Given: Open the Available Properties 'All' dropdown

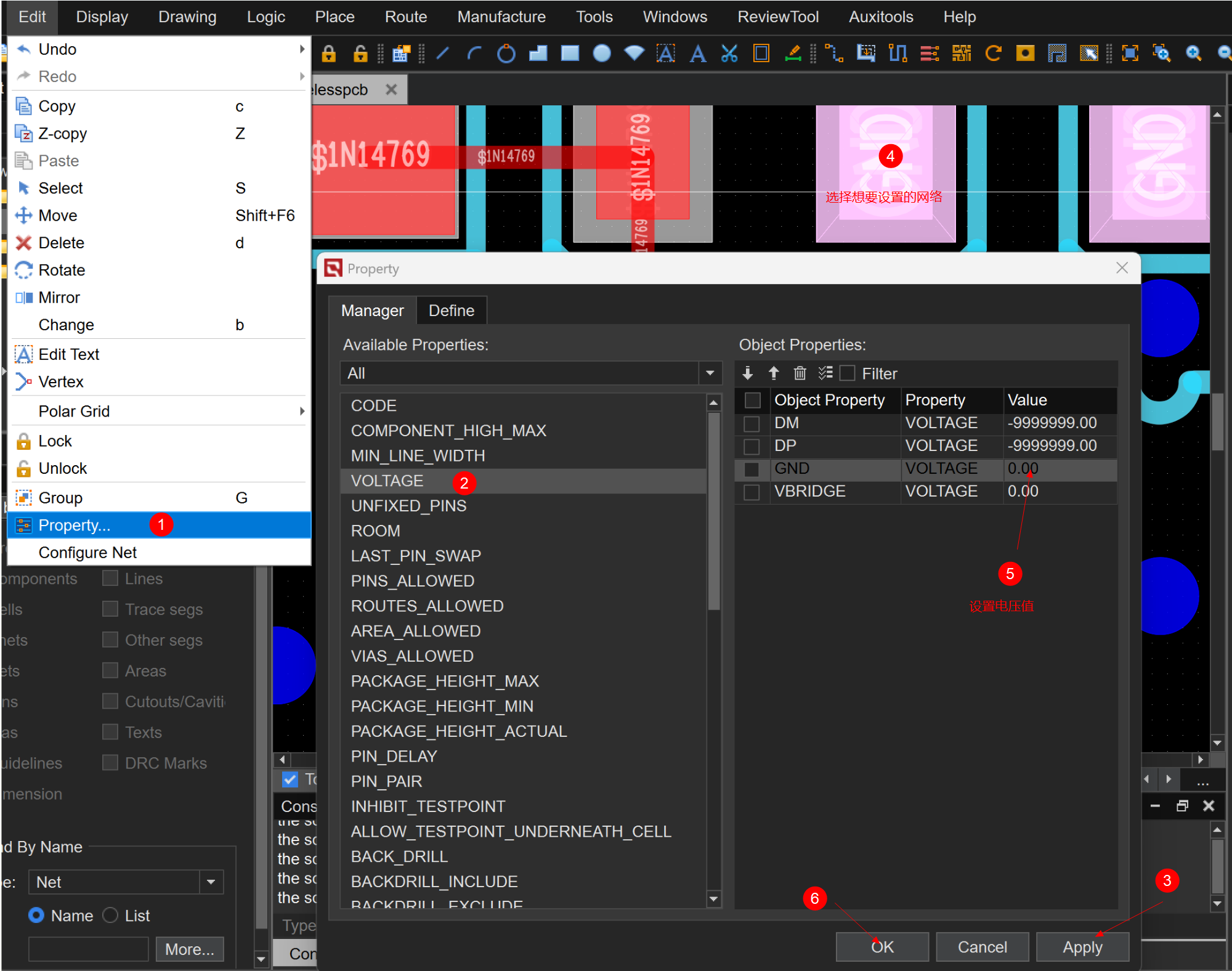Looking at the screenshot, I should pyautogui.click(x=710, y=373).
